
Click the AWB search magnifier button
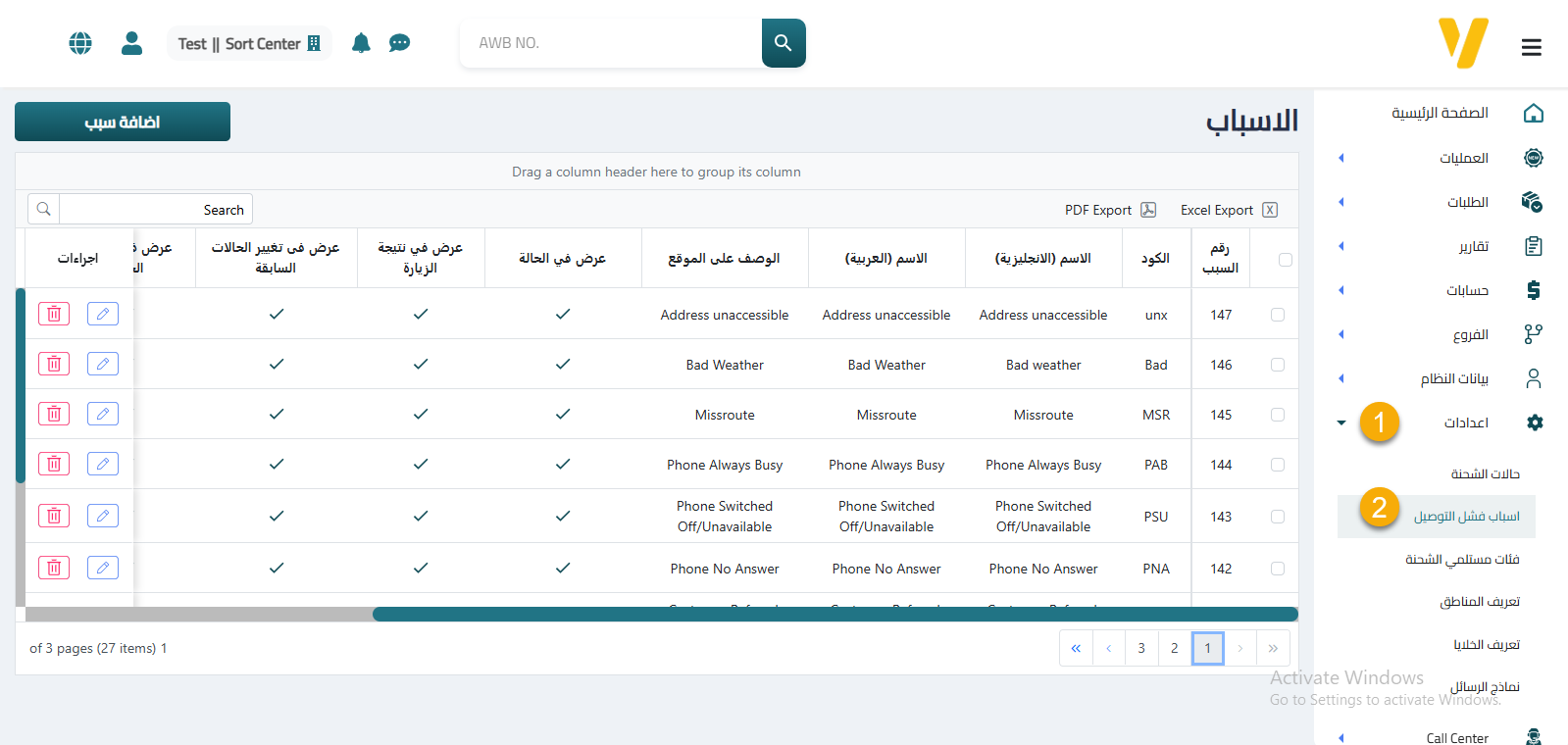(x=783, y=43)
